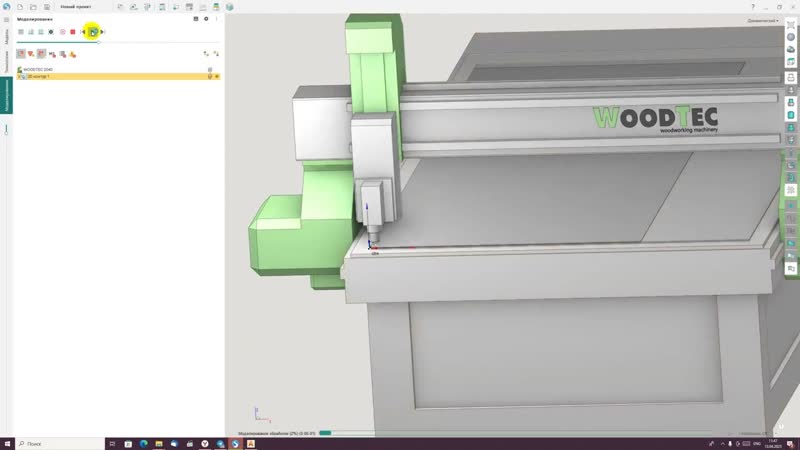Expand the 2D контур 1 operation
The width and height of the screenshot is (800, 450).
point(18,77)
